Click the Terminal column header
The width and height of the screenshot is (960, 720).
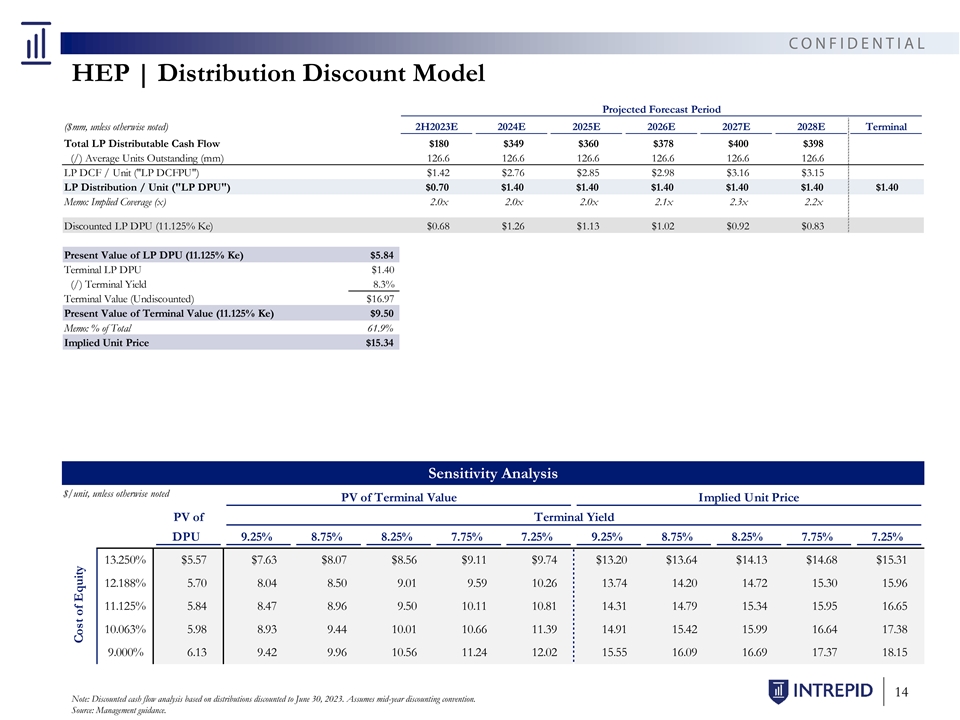886,127
